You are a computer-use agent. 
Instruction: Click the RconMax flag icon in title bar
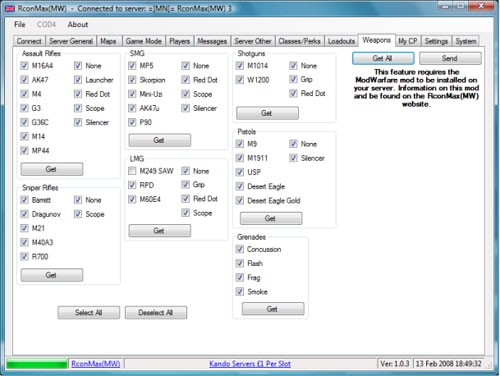click(x=10, y=8)
